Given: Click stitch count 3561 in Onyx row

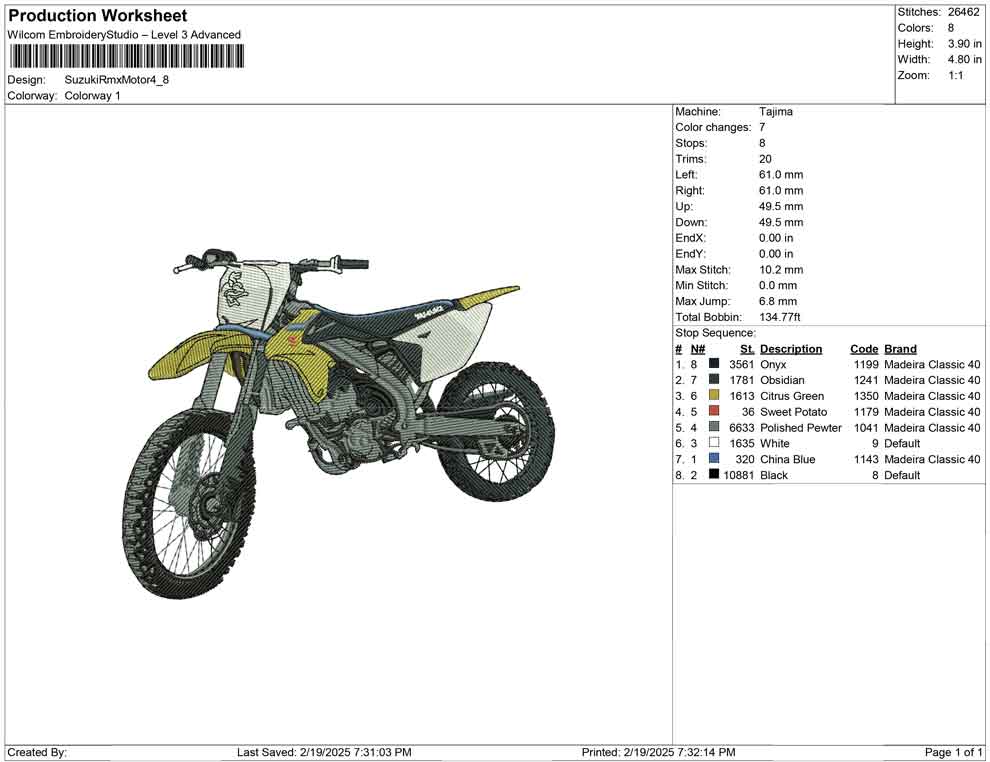Looking at the screenshot, I should pos(741,364).
